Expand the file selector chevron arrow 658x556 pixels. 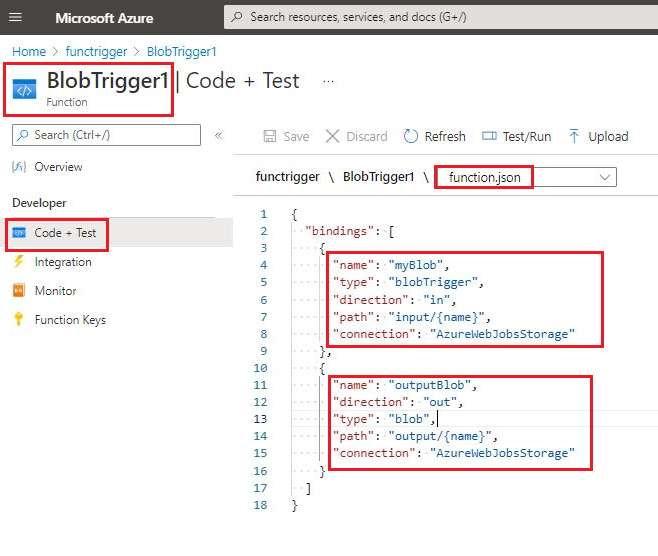coord(605,178)
